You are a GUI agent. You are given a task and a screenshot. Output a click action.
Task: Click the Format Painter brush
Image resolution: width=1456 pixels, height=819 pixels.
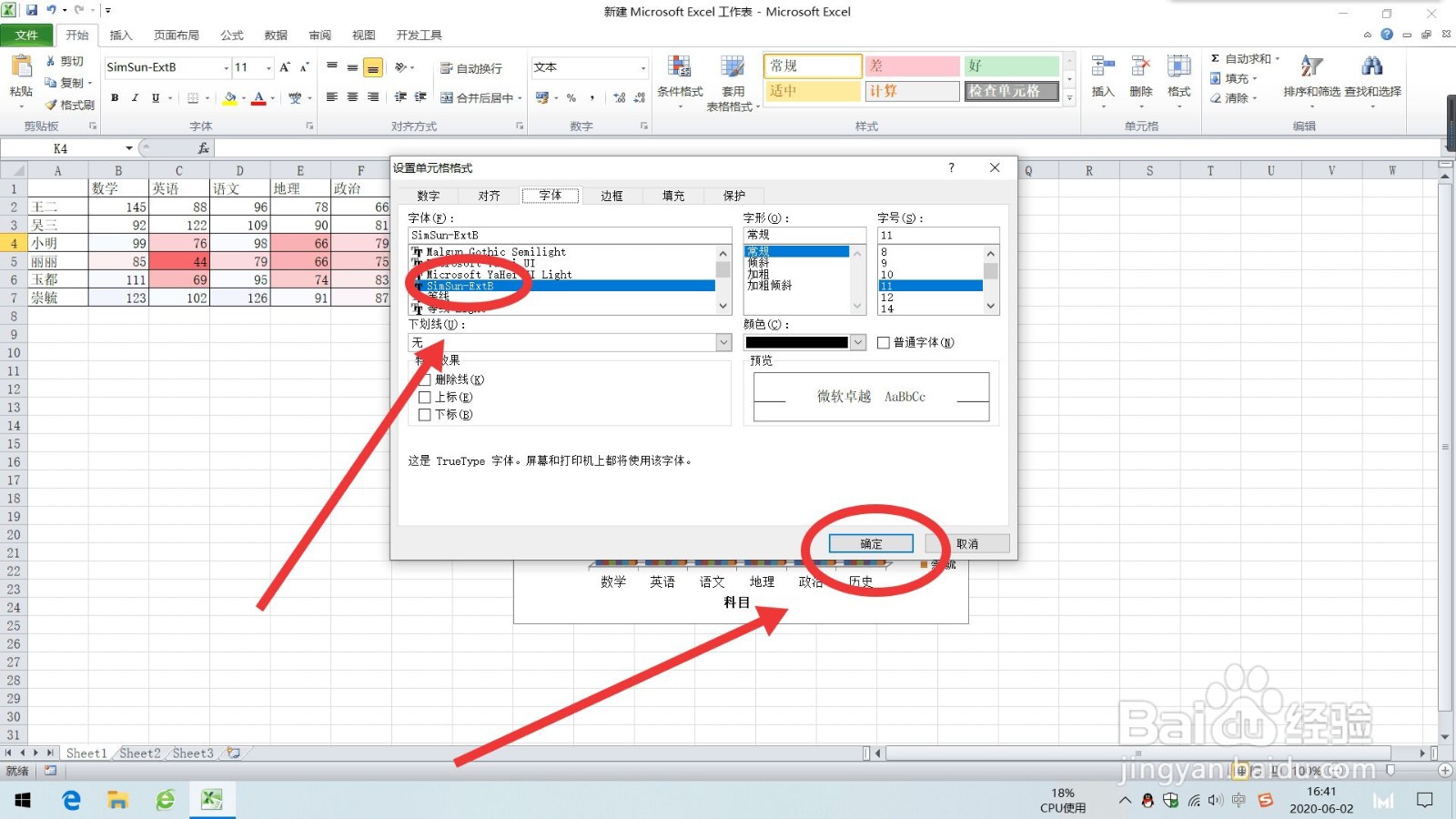point(51,105)
